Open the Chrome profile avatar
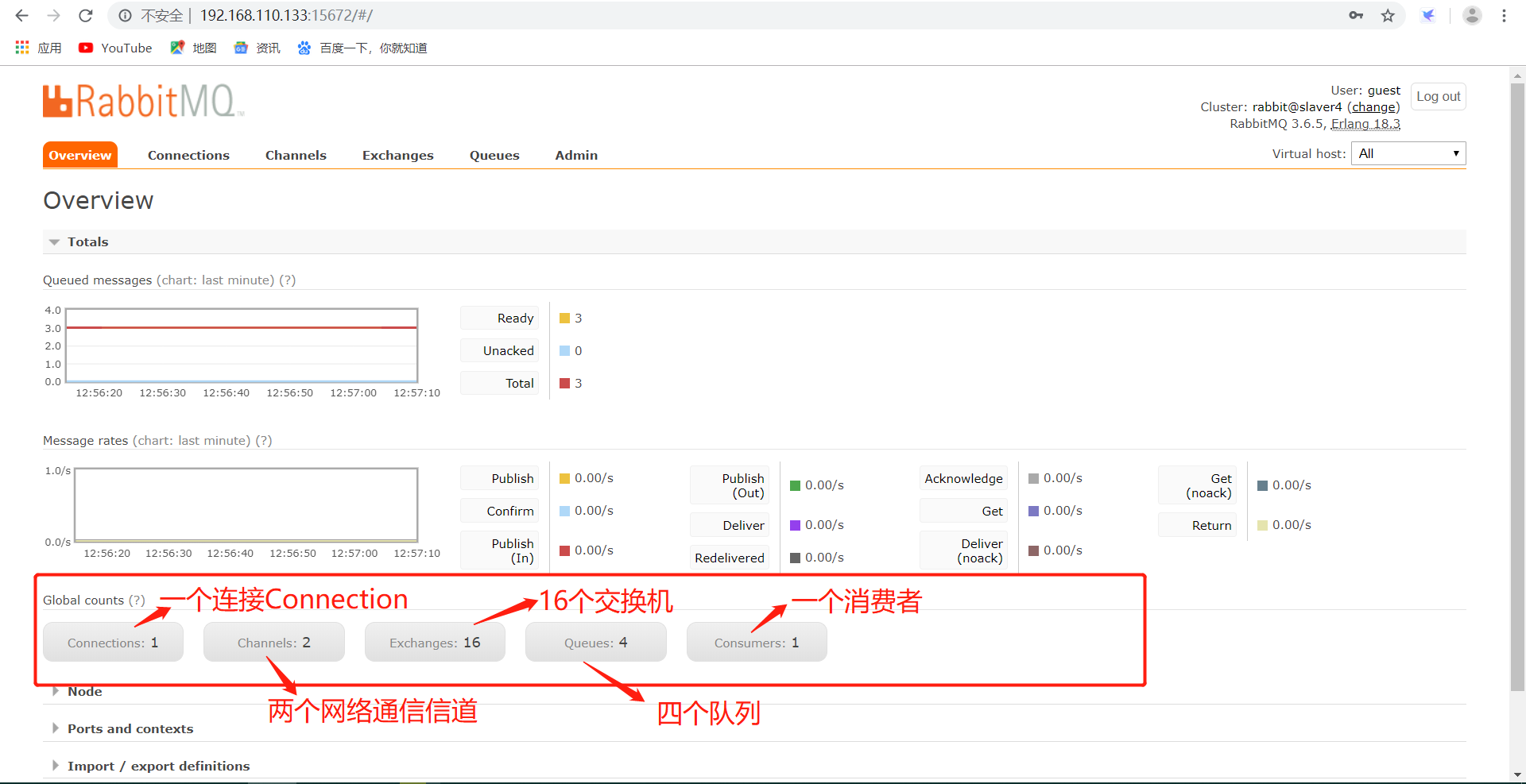 coord(1472,15)
